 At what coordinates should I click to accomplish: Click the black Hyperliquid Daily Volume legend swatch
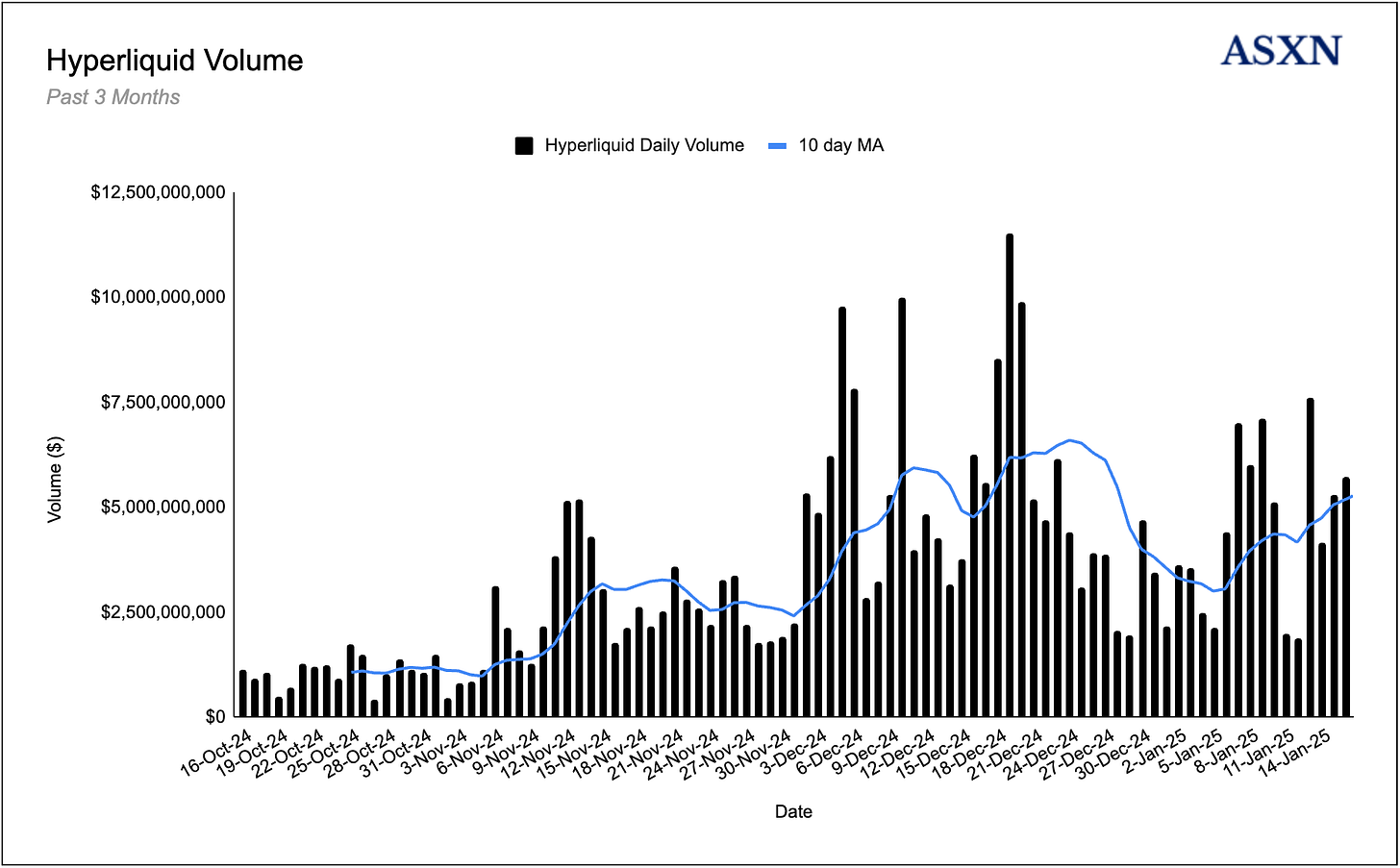click(x=524, y=146)
